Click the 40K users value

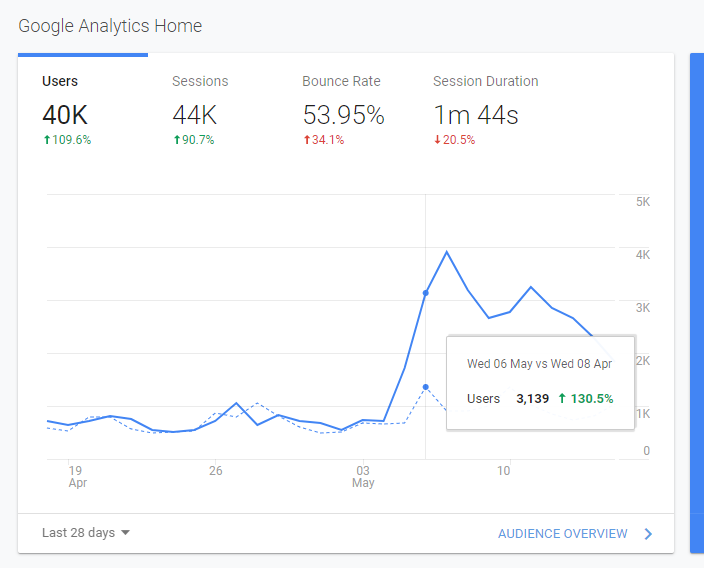tap(65, 115)
